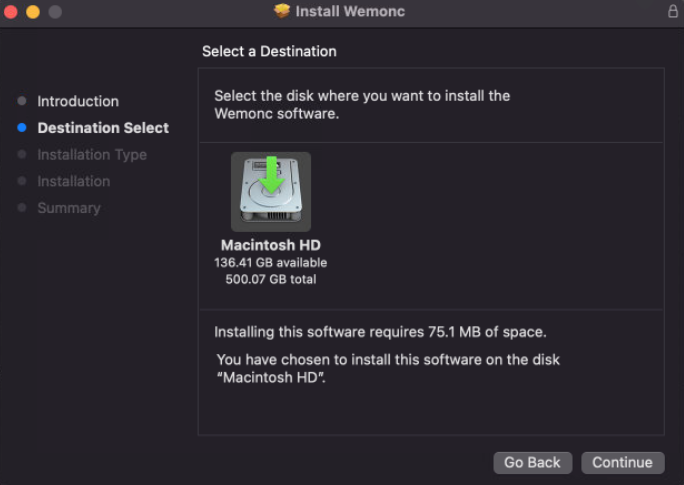Image resolution: width=684 pixels, height=485 pixels.
Task: Select the Macintosh HD disk icon
Action: (x=271, y=191)
